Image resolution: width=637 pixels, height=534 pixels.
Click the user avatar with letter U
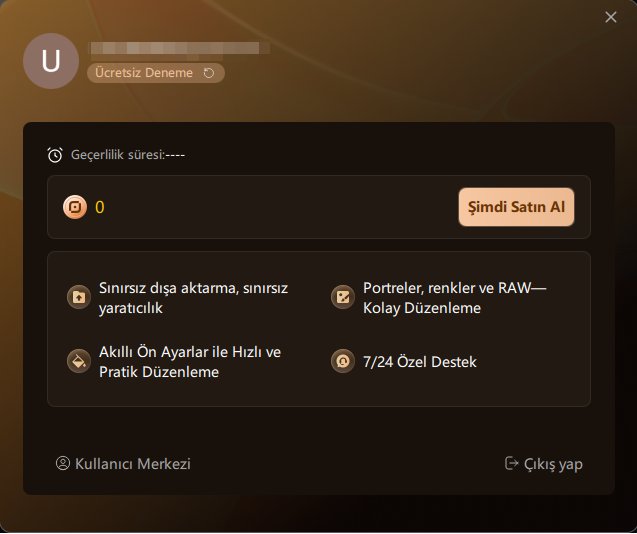click(51, 61)
